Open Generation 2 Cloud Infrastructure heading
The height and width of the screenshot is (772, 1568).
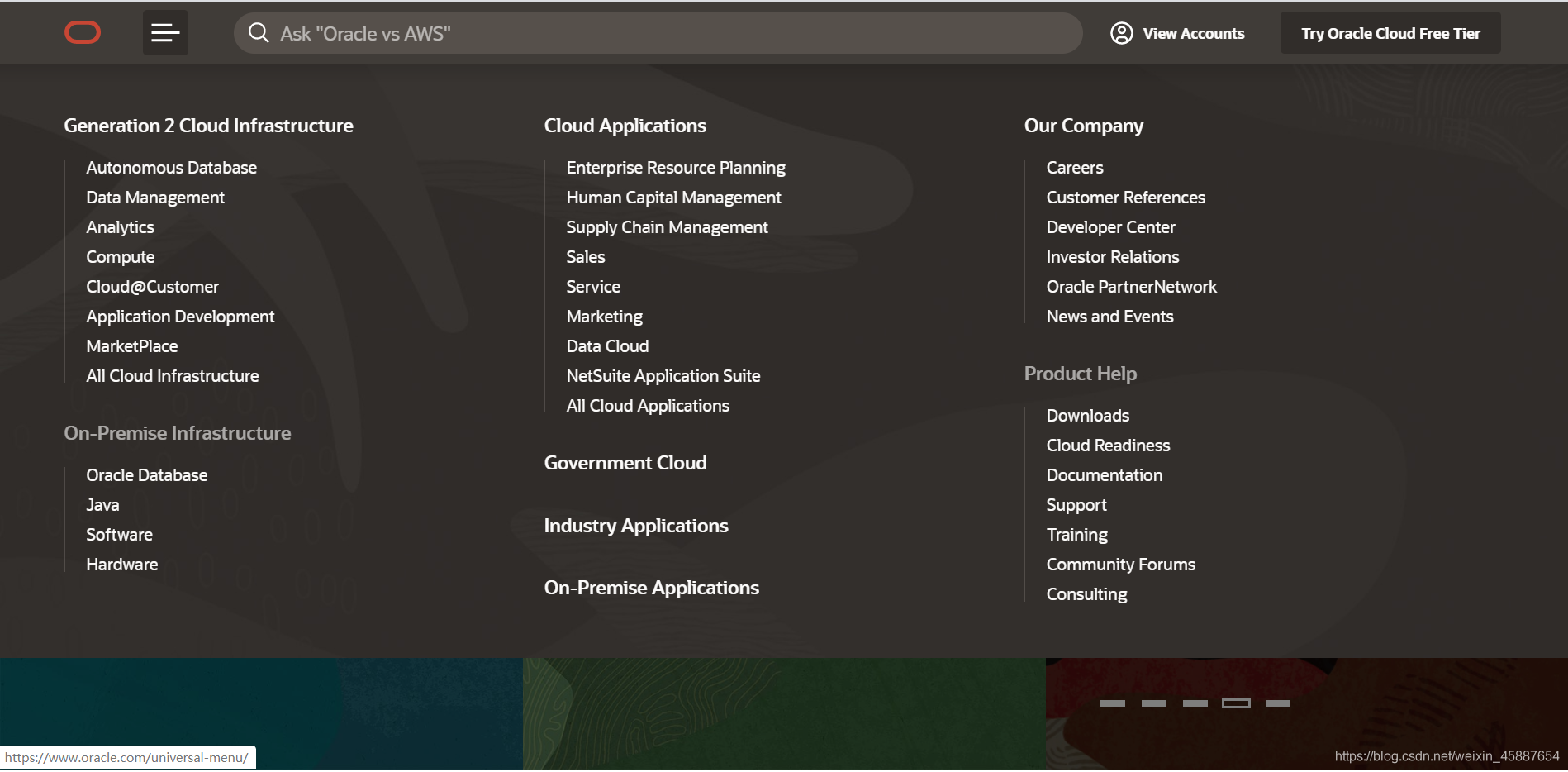208,126
